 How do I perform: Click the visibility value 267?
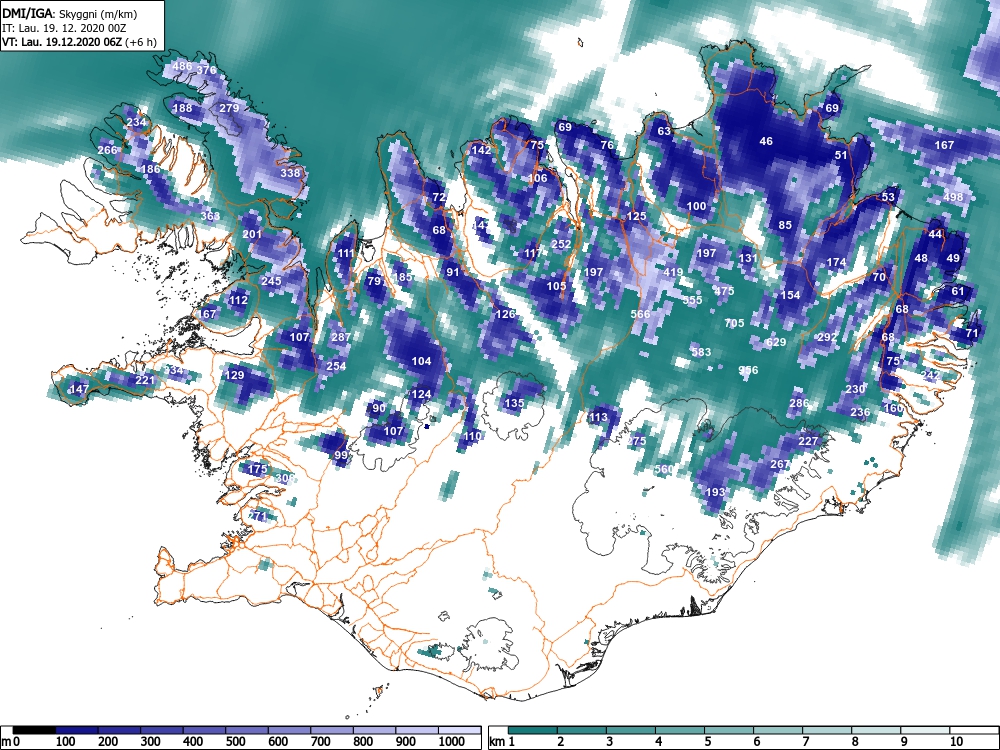point(781,464)
